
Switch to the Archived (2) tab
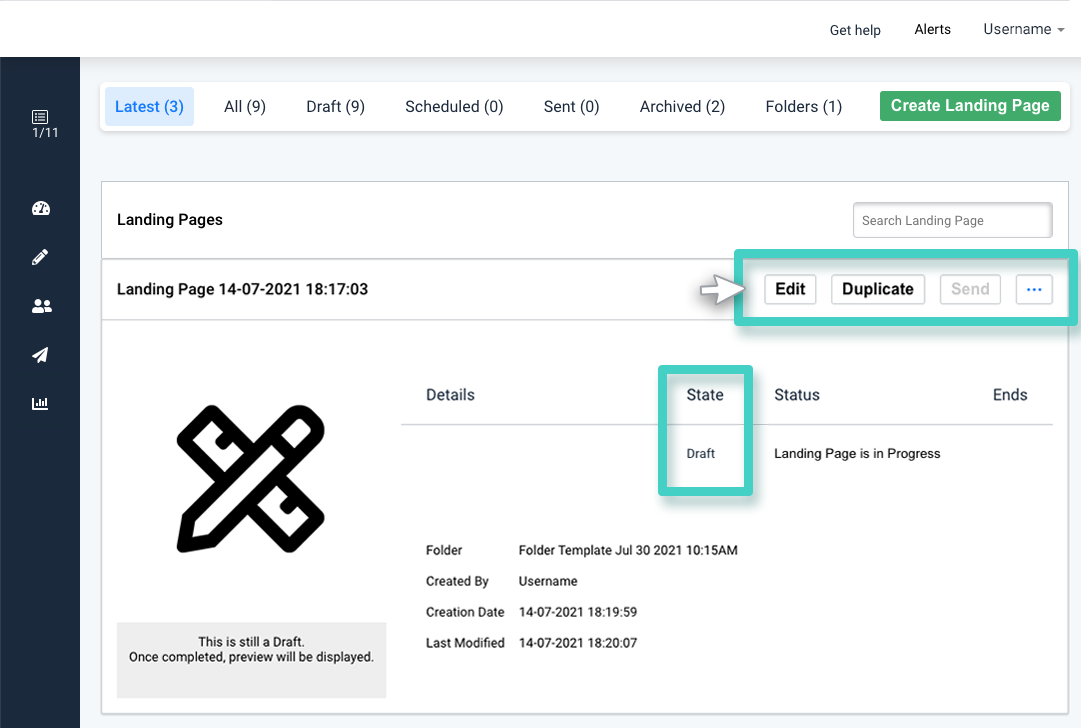682,107
